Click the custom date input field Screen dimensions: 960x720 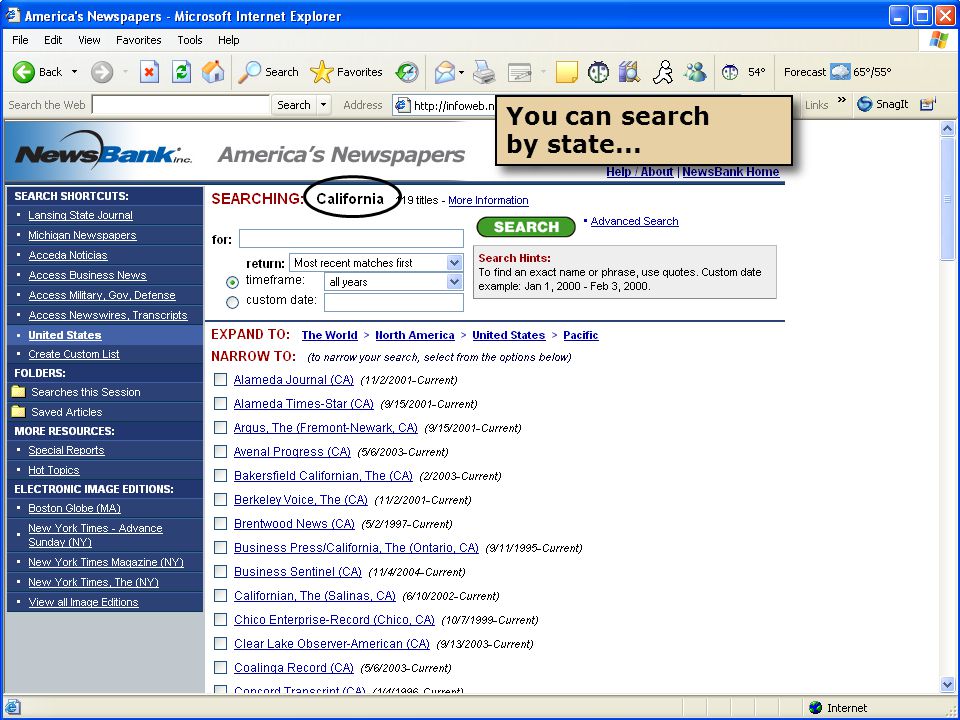[x=394, y=302]
